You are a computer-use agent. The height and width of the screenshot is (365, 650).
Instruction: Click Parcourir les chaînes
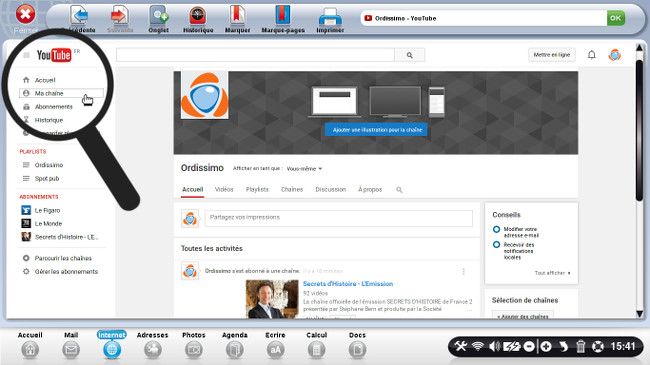[63, 258]
